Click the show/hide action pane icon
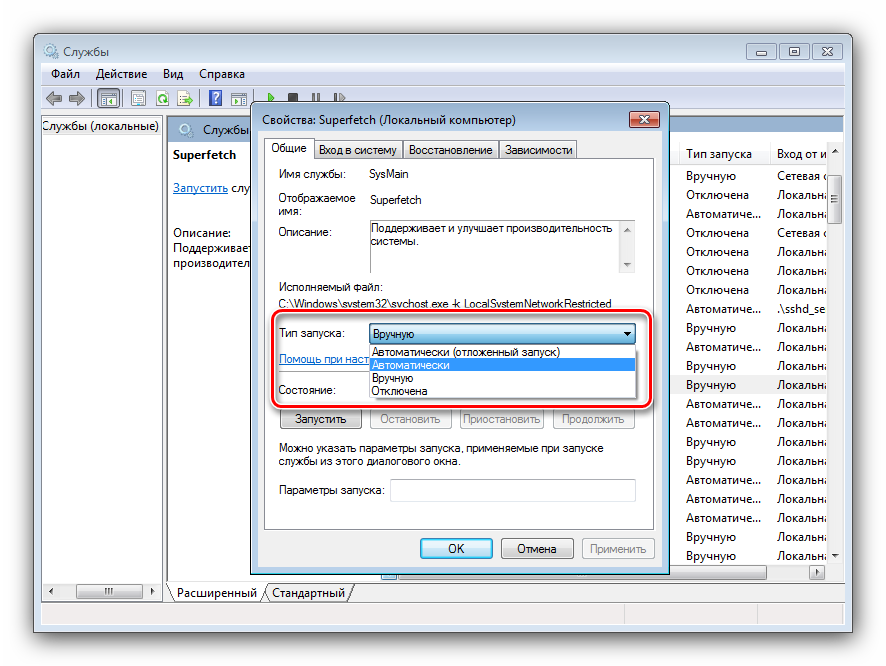The image size is (886, 666). tap(239, 99)
